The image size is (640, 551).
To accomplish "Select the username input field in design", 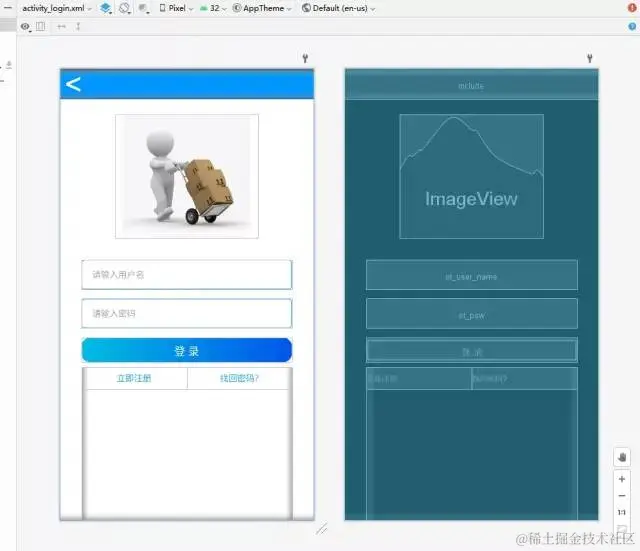I will coord(187,275).
